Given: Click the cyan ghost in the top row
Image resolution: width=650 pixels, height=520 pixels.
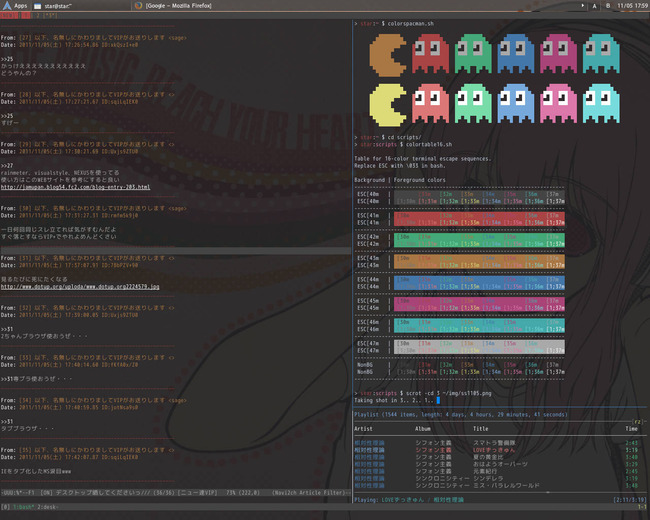Looking at the screenshot, I should click(602, 54).
